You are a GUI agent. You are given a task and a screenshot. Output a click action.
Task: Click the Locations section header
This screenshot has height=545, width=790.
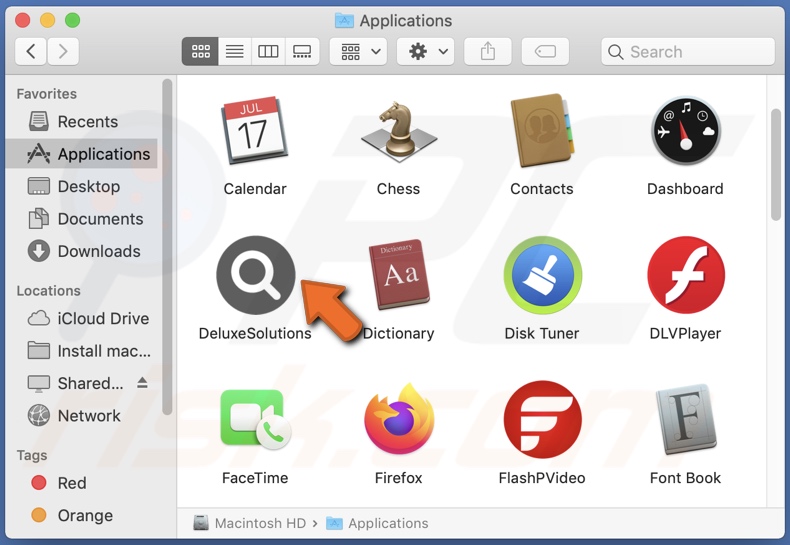pyautogui.click(x=48, y=291)
